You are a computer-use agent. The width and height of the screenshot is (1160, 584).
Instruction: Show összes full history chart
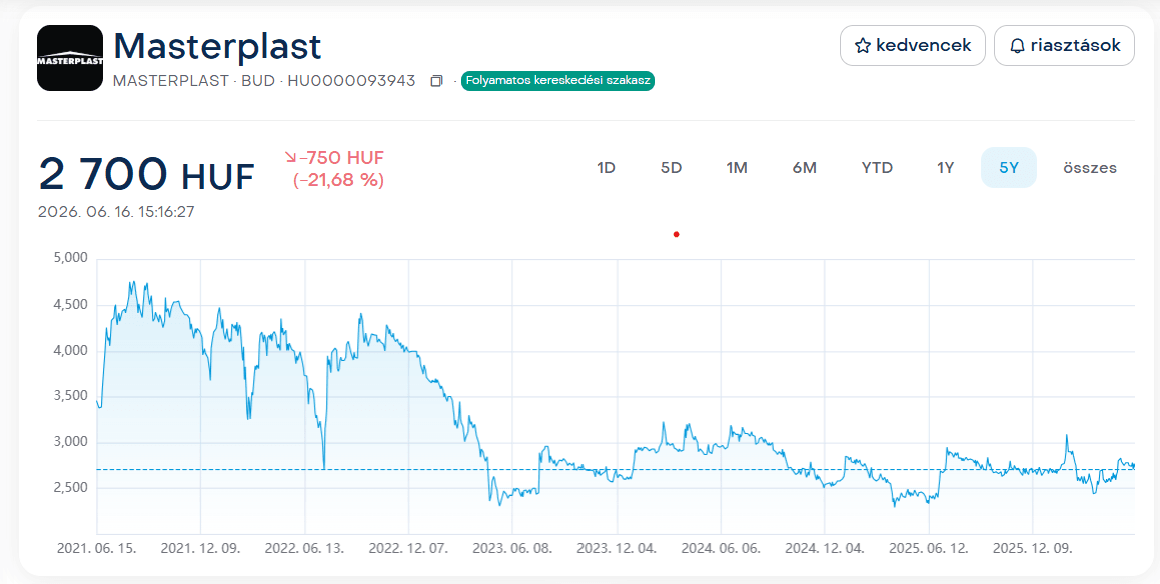point(1090,167)
